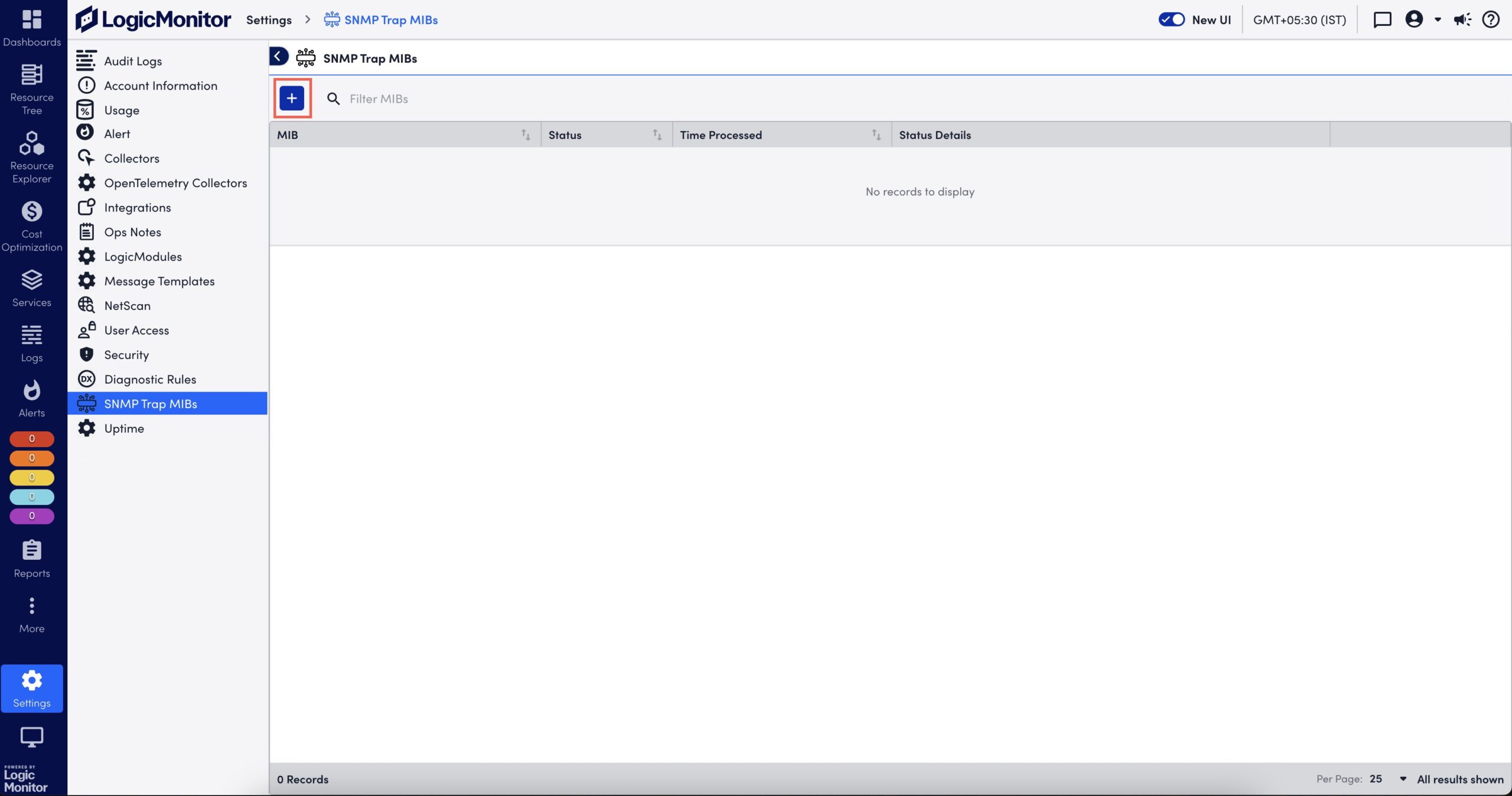The width and height of the screenshot is (1512, 796).
Task: Click Powered by LogicMonitor footer logo
Action: pos(25,778)
